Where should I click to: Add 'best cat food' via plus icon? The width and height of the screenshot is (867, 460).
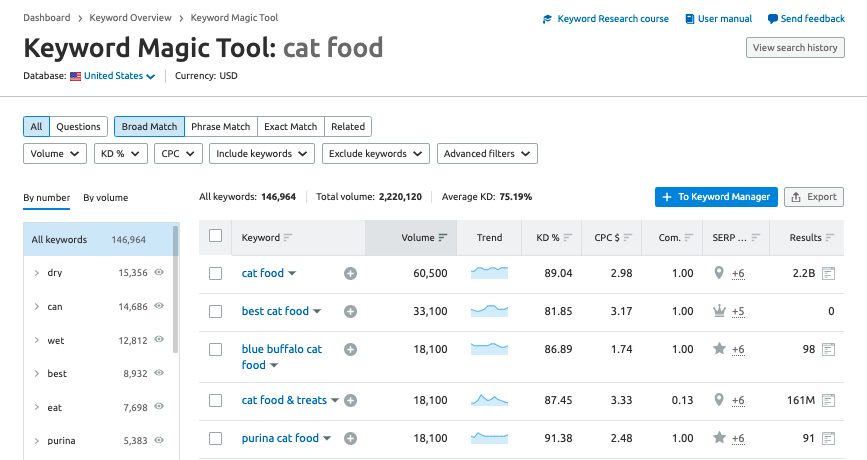pyautogui.click(x=350, y=311)
